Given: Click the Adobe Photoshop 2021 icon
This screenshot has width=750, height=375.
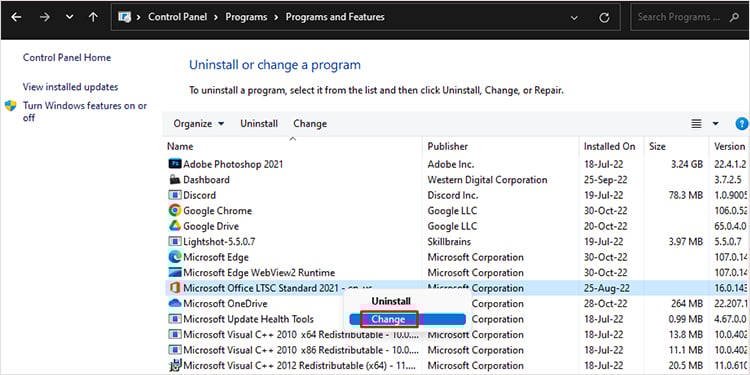Looking at the screenshot, I should click(175, 164).
